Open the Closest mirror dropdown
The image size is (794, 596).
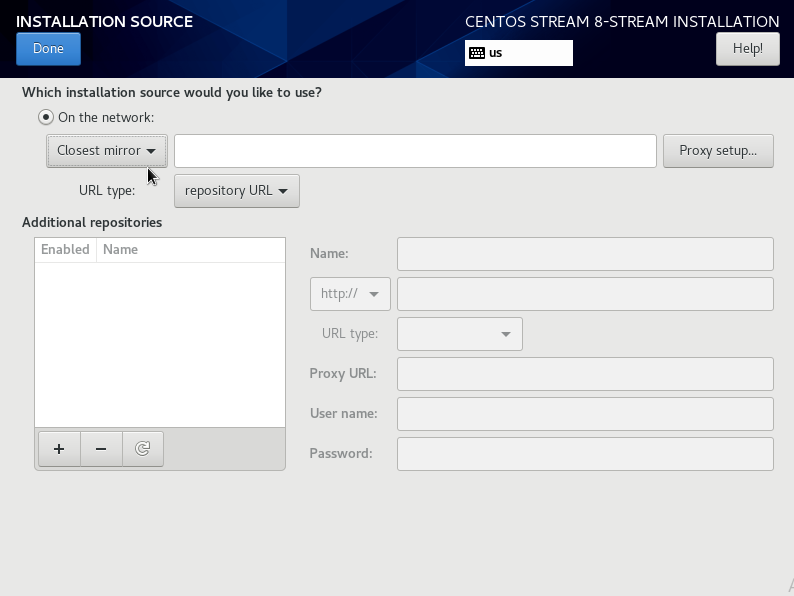point(107,151)
